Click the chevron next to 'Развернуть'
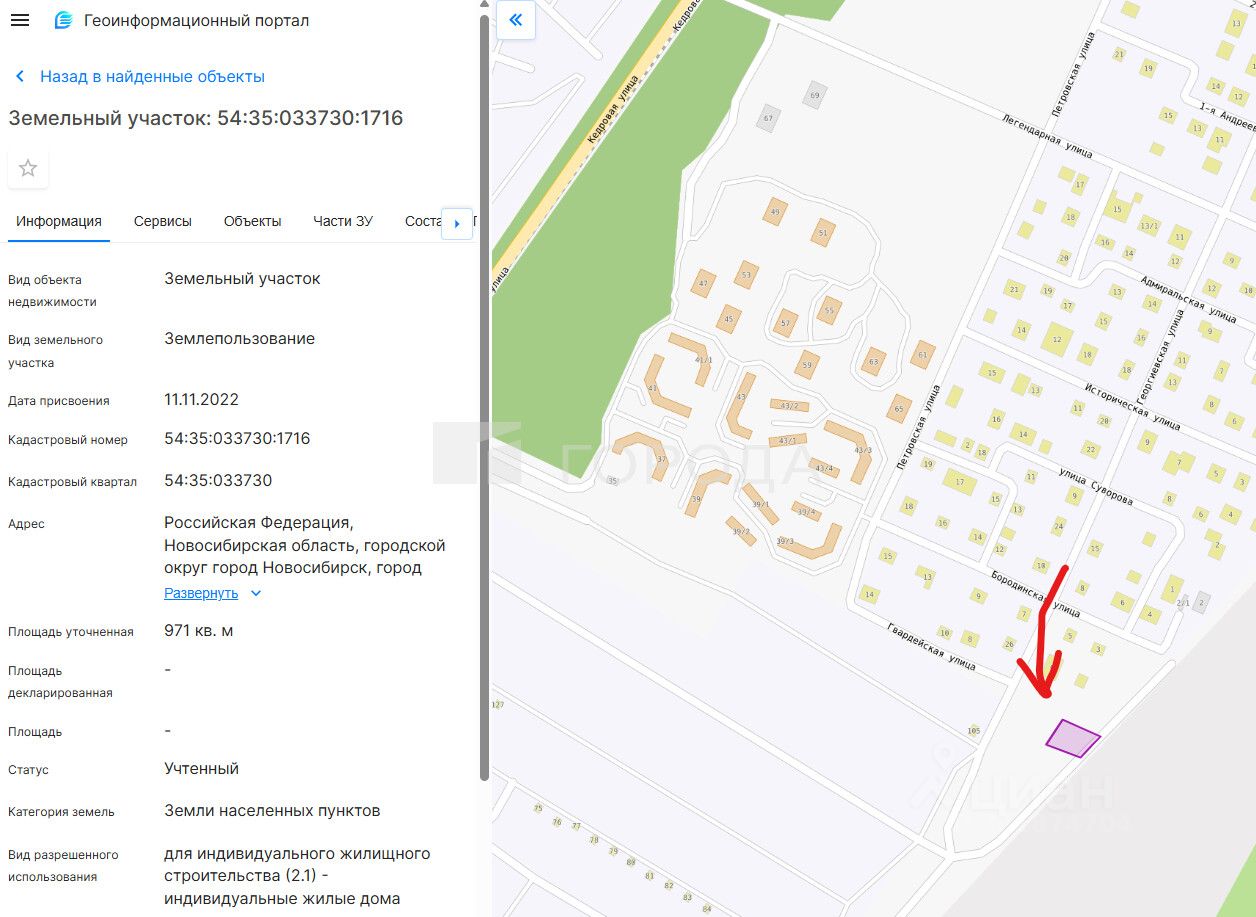The image size is (1256, 917). (256, 593)
